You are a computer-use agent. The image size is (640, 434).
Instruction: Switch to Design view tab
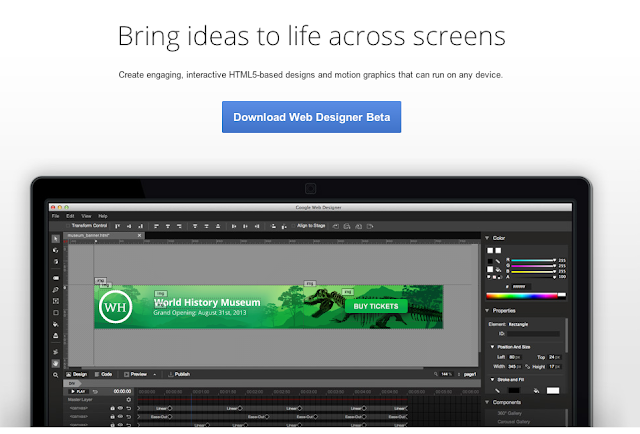[x=76, y=374]
